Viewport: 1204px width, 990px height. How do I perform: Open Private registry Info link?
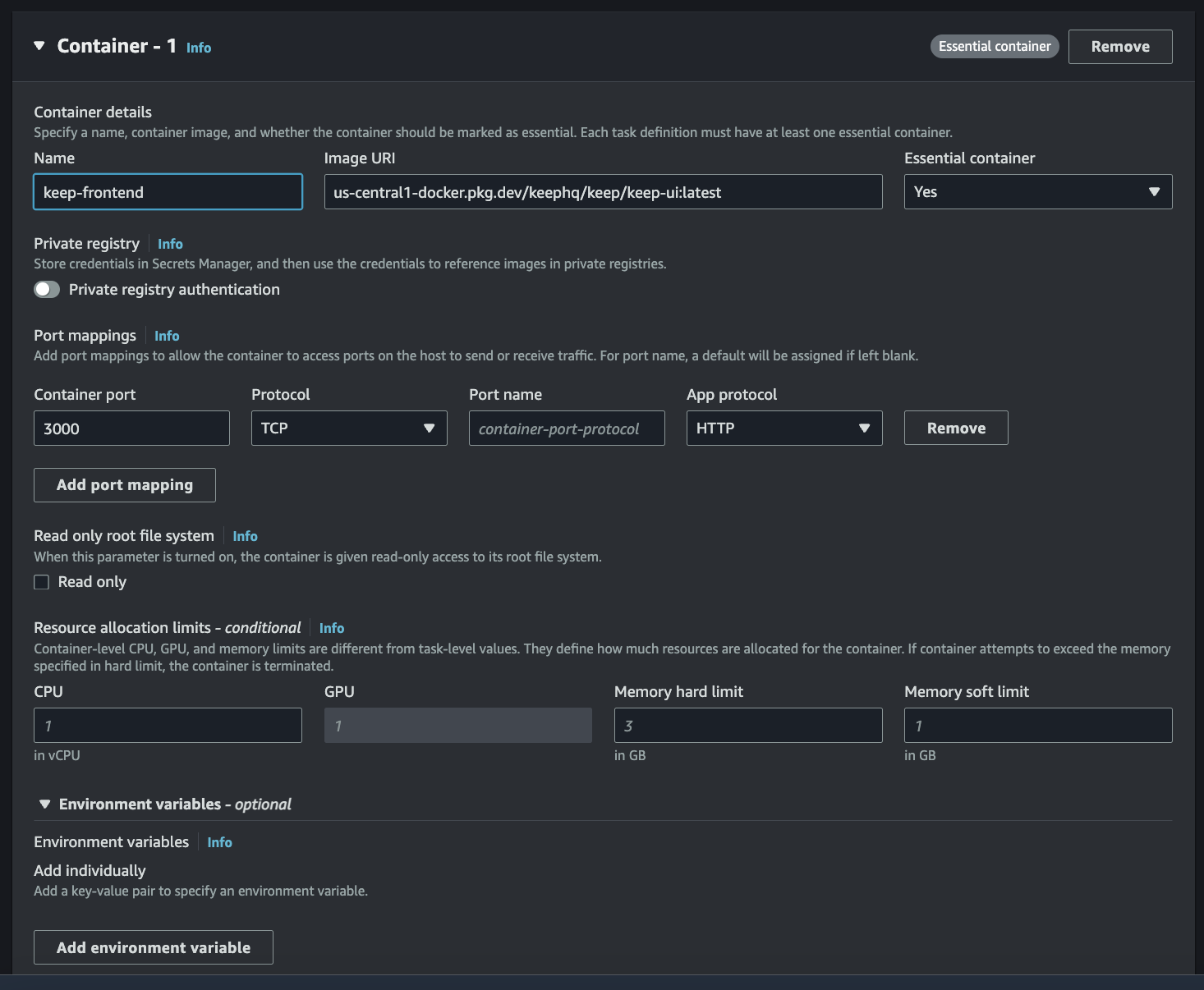pyautogui.click(x=170, y=244)
